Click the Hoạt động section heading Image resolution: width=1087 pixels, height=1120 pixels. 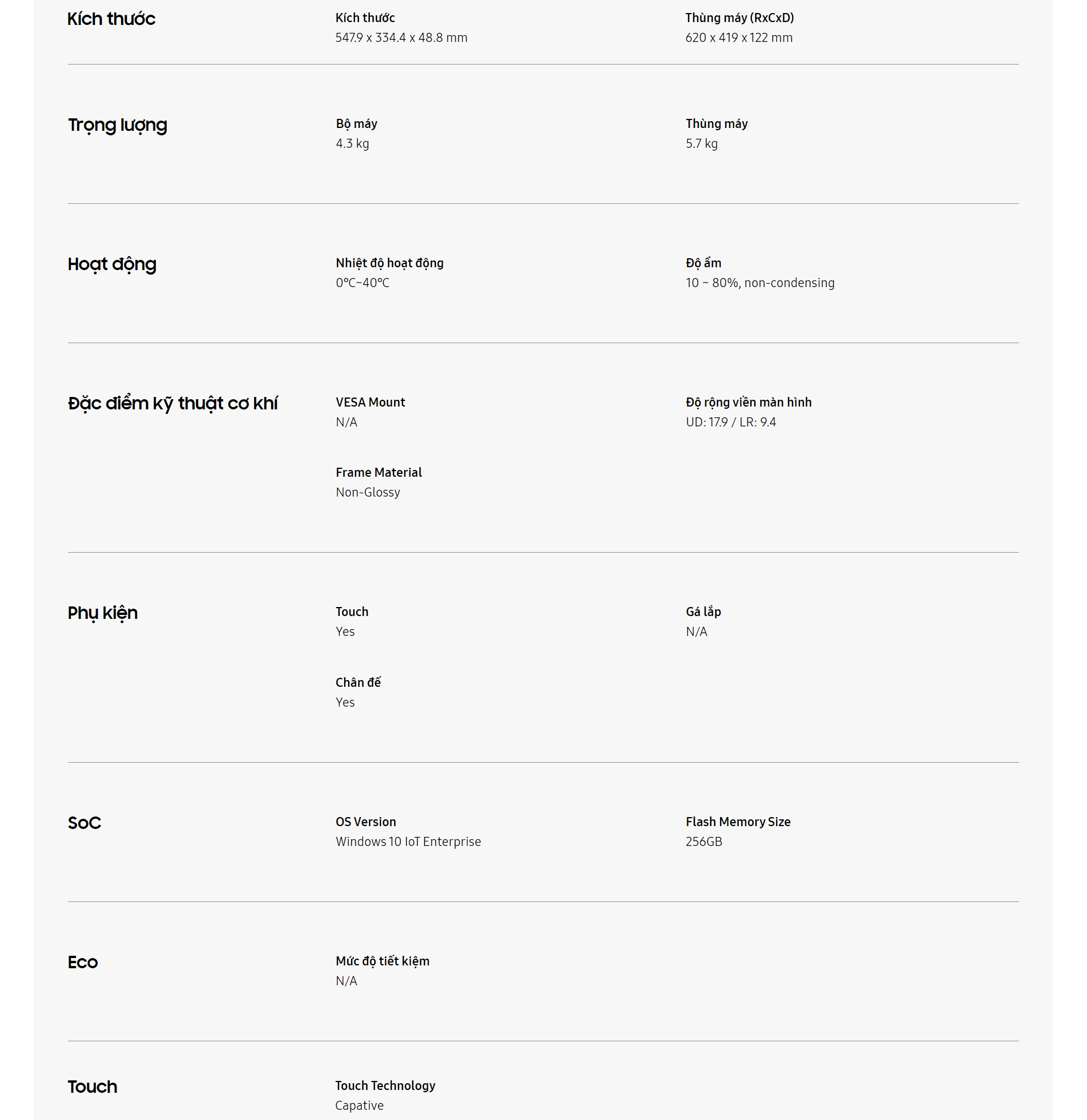click(112, 264)
